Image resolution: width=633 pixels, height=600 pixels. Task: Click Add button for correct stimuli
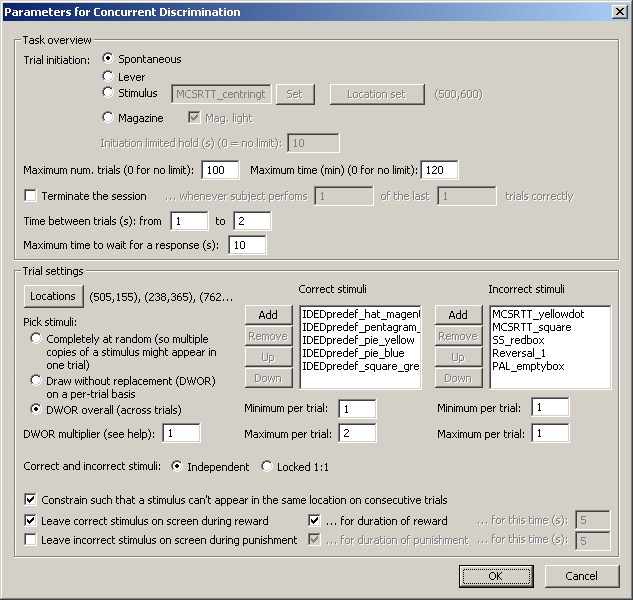coord(261,315)
